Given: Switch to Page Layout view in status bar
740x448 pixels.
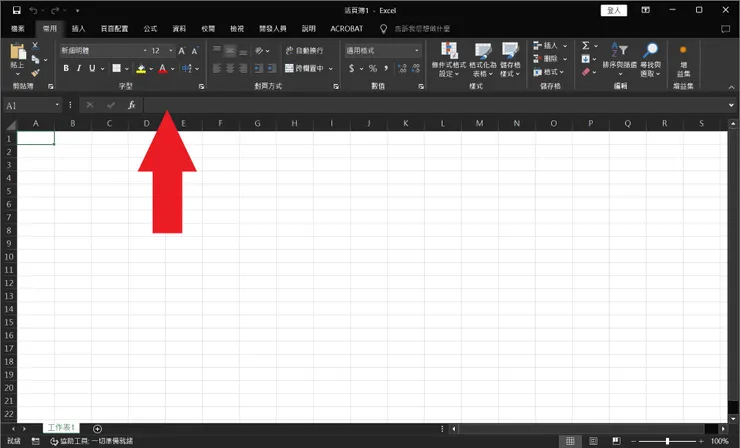Looking at the screenshot, I should pyautogui.click(x=593, y=441).
